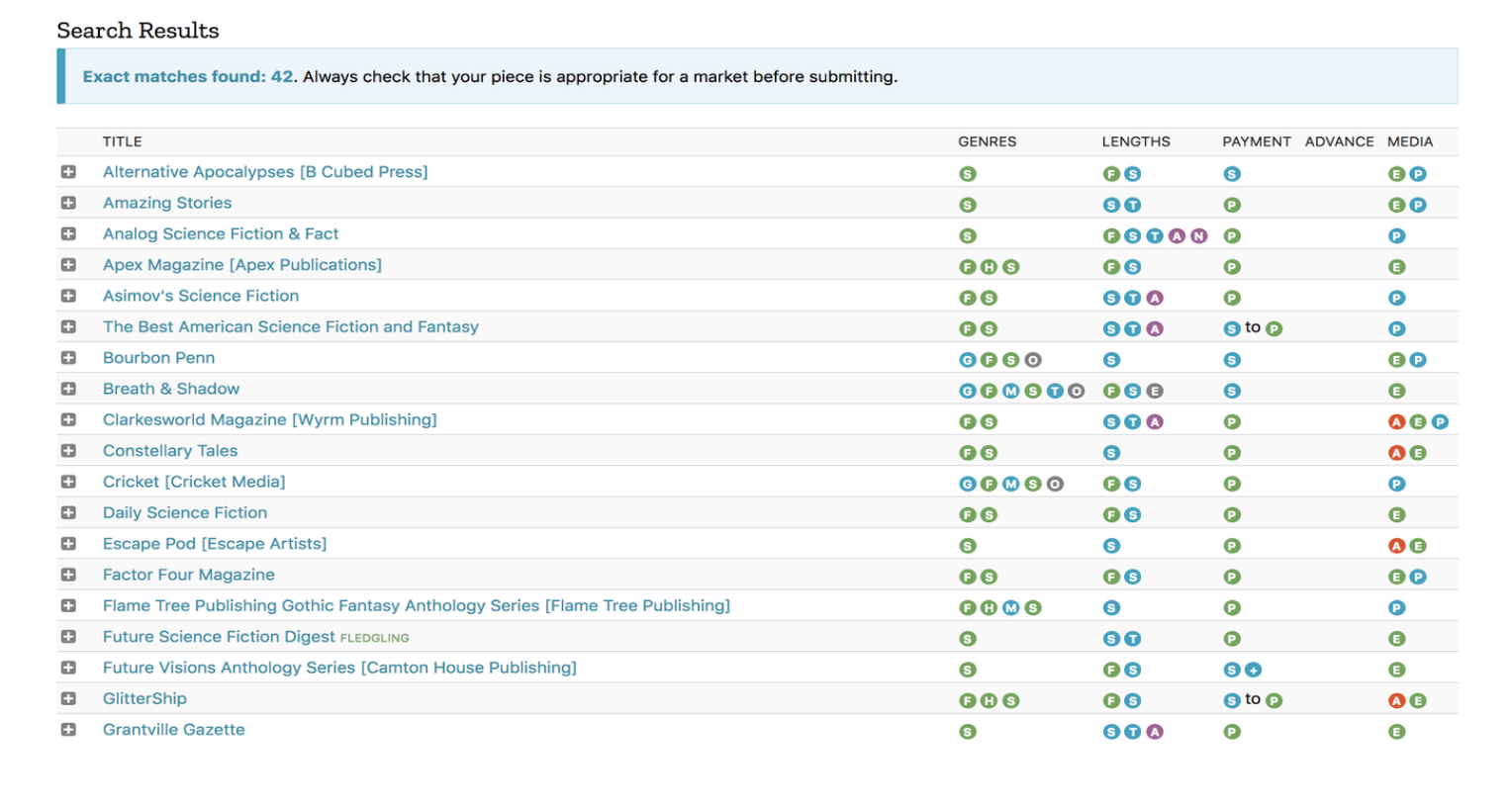1512x809 pixels.
Task: Click the blue P media icon for Clarkesworld Magazine
Action: point(1440,422)
